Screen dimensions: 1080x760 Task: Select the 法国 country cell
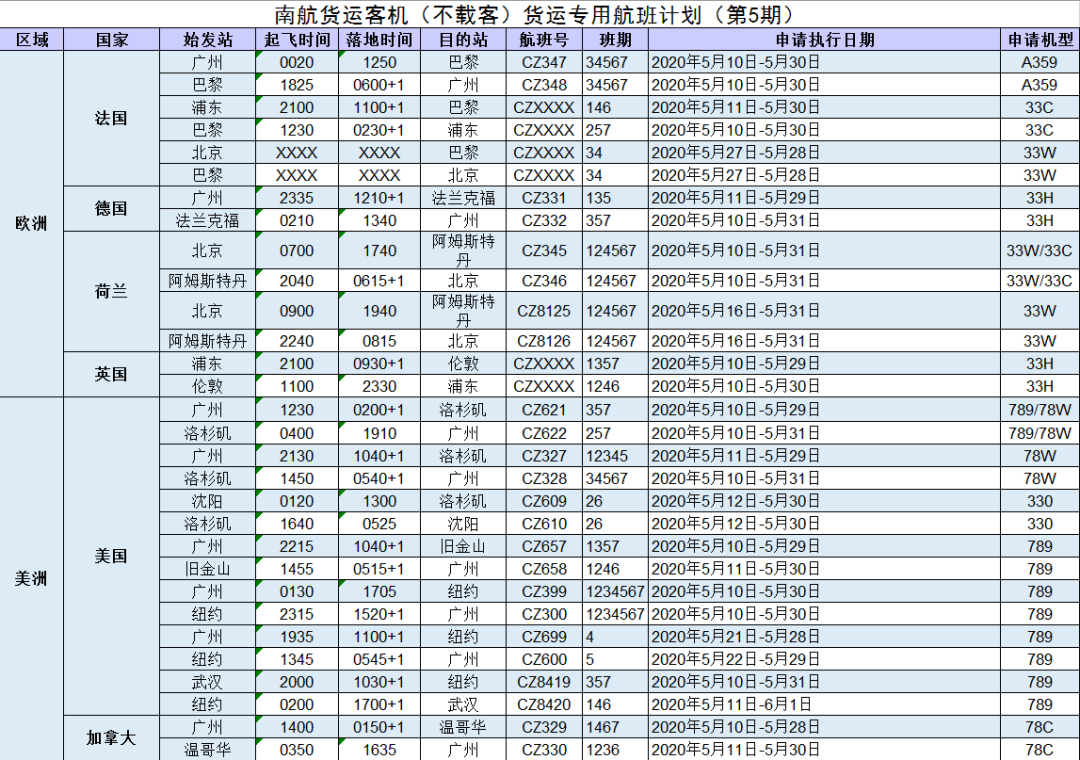pyautogui.click(x=112, y=119)
